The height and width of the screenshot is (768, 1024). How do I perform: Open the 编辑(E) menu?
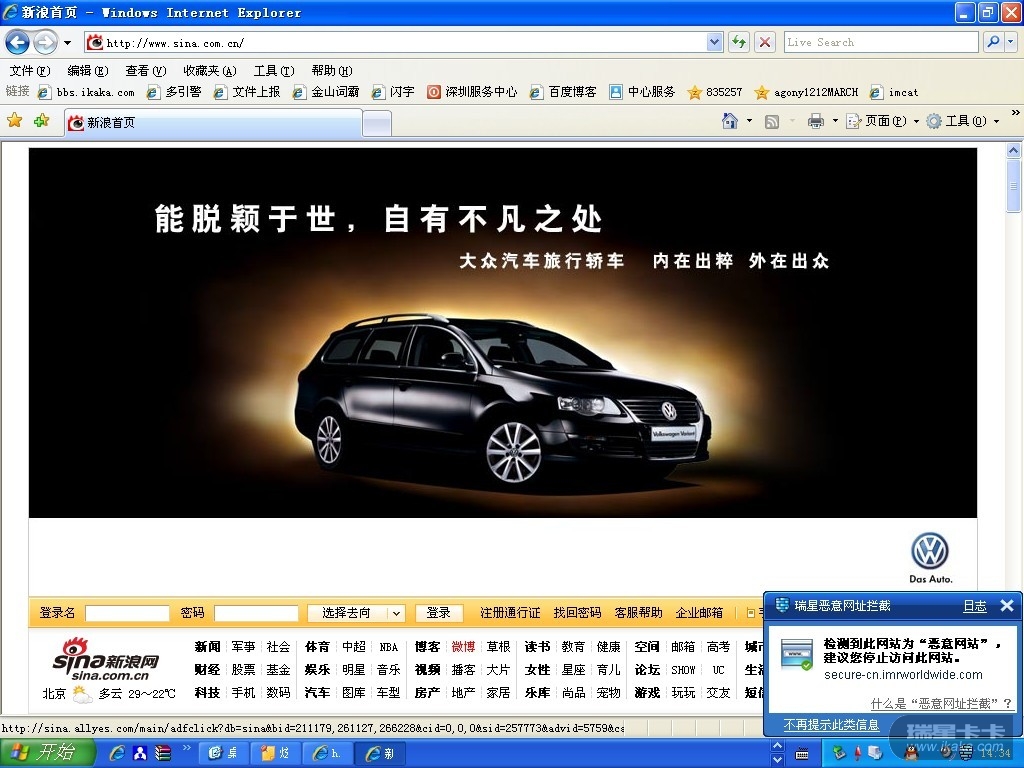click(88, 71)
